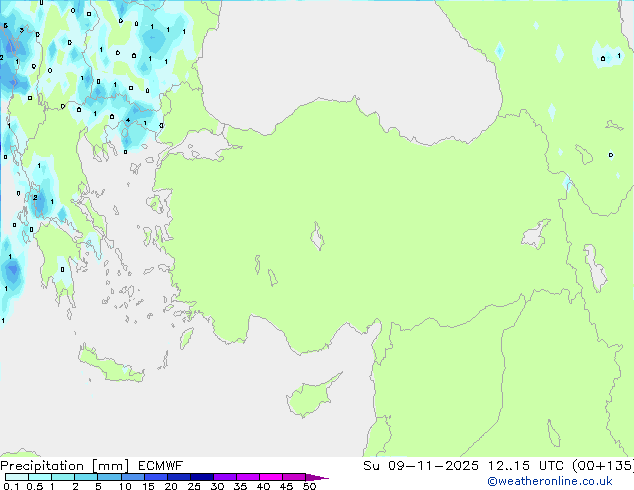
Task: Click the '30' legend scale value
Action: (x=217, y=486)
